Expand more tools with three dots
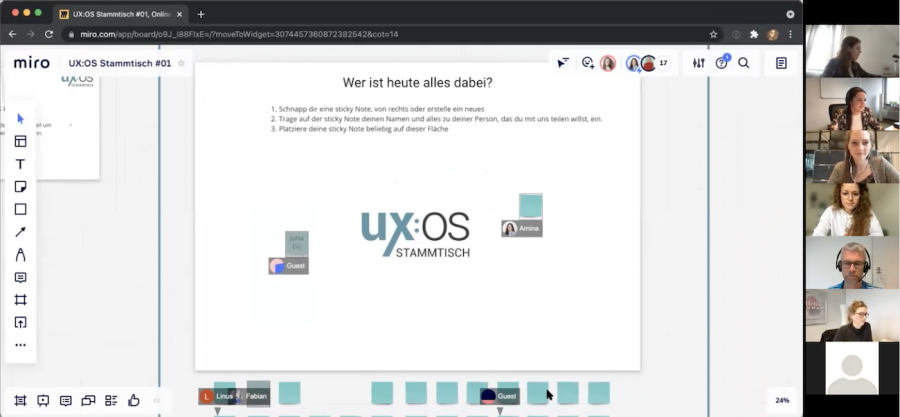Viewport: 900px width, 417px height. pyautogui.click(x=20, y=345)
